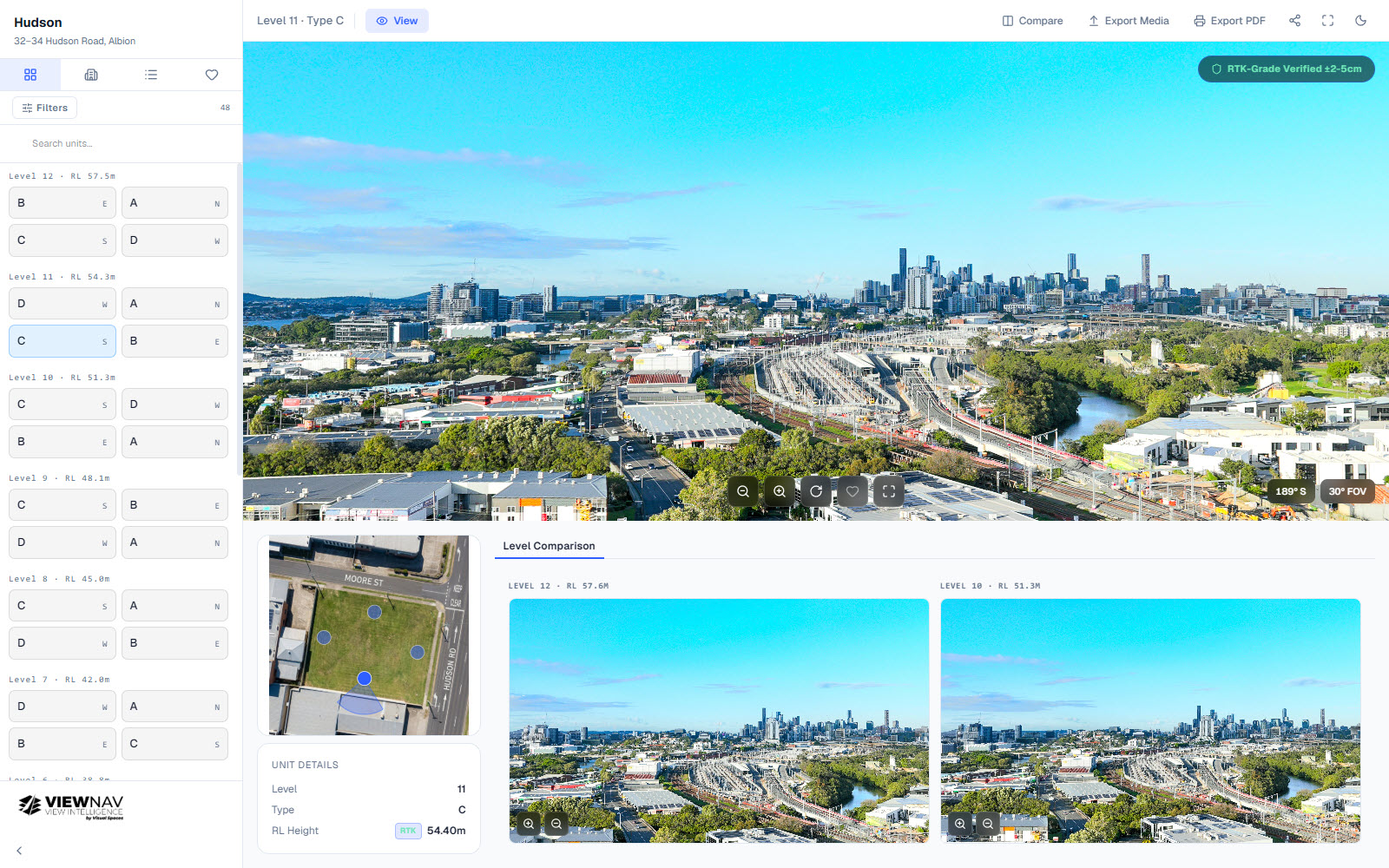
Task: Select Level 10 unit C
Action: pos(63,404)
